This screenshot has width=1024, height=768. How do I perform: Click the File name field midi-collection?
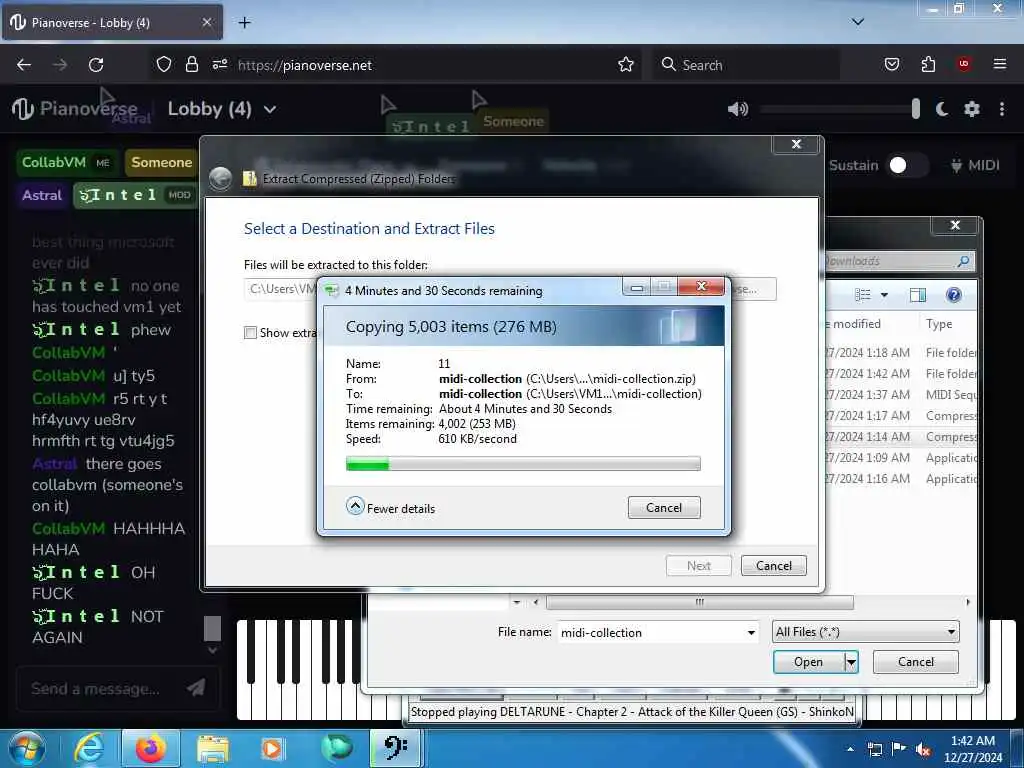(650, 632)
